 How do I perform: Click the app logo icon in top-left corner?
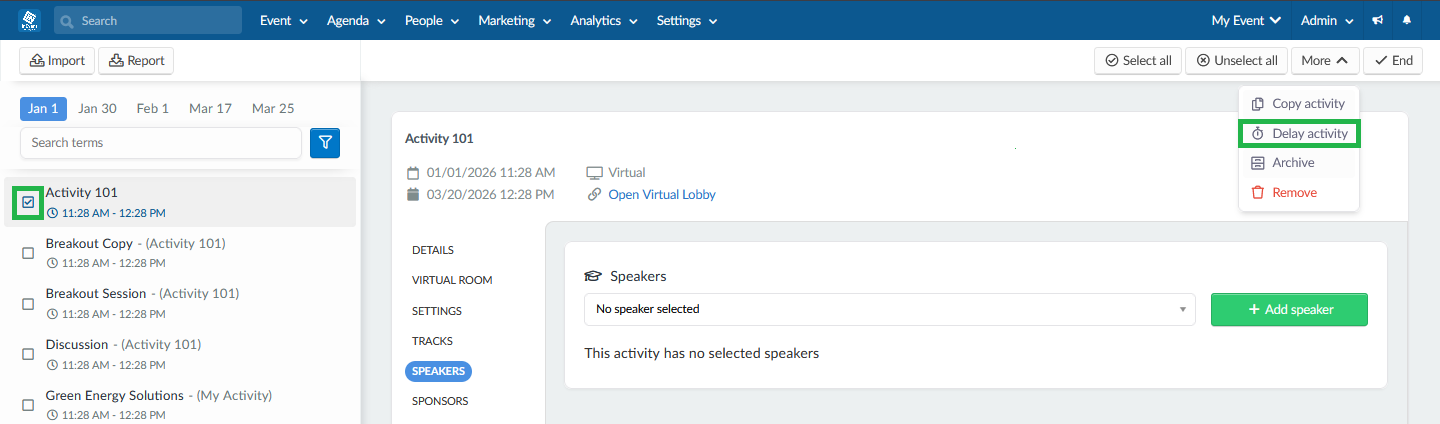32,20
